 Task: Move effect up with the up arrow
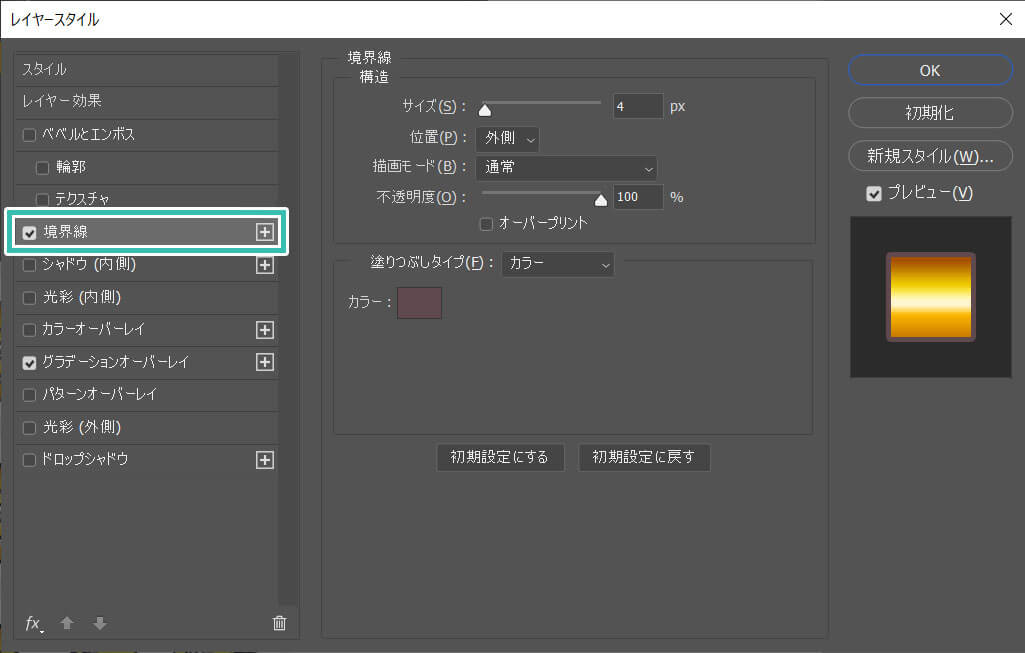click(67, 623)
